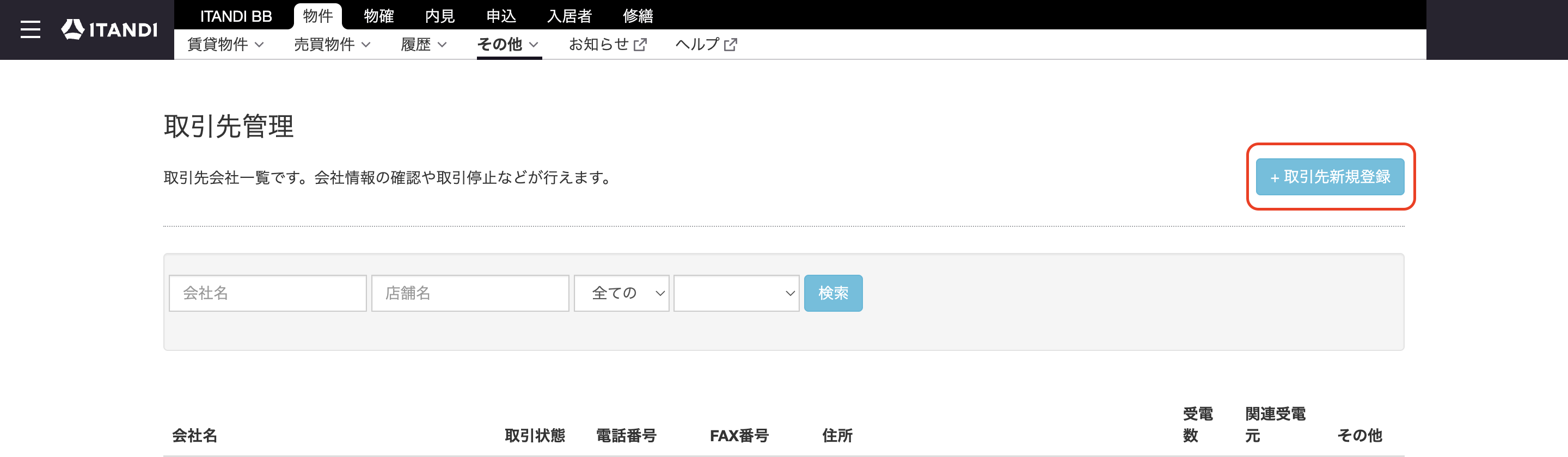Focus the 店舗名 search field
1568x457 pixels.
click(x=470, y=293)
